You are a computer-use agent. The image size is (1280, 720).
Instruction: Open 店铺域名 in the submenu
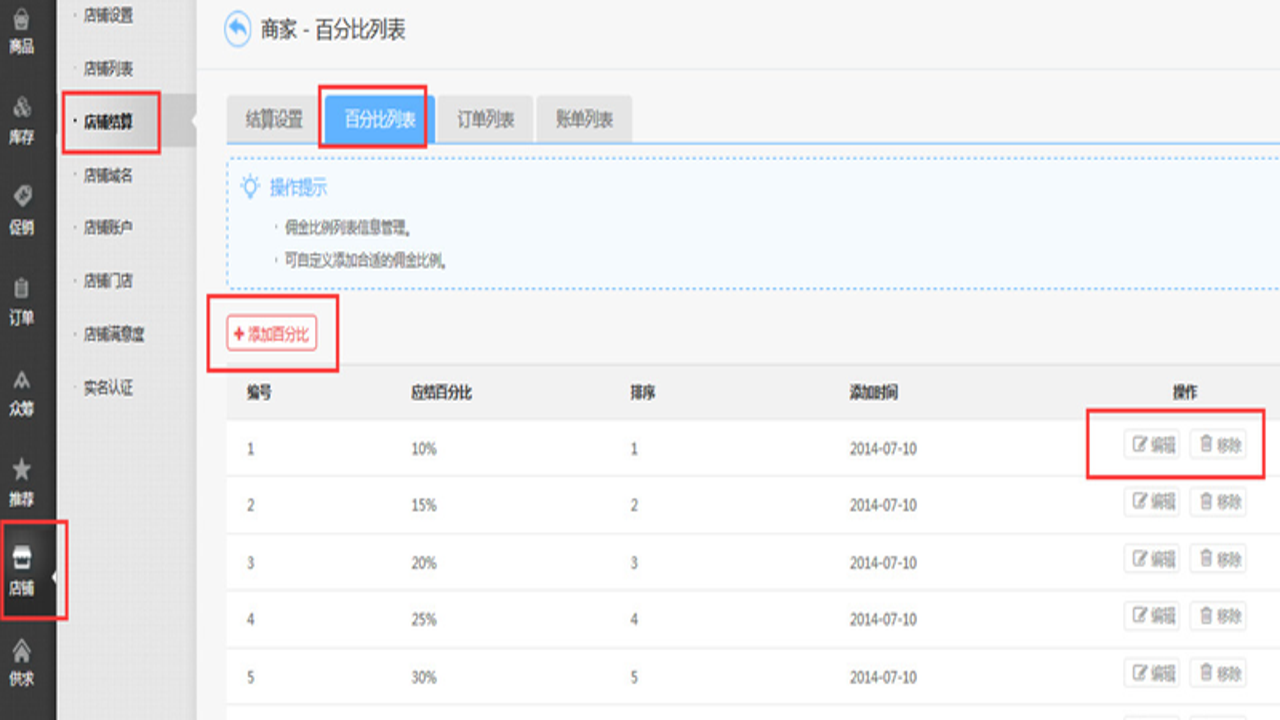[x=108, y=175]
